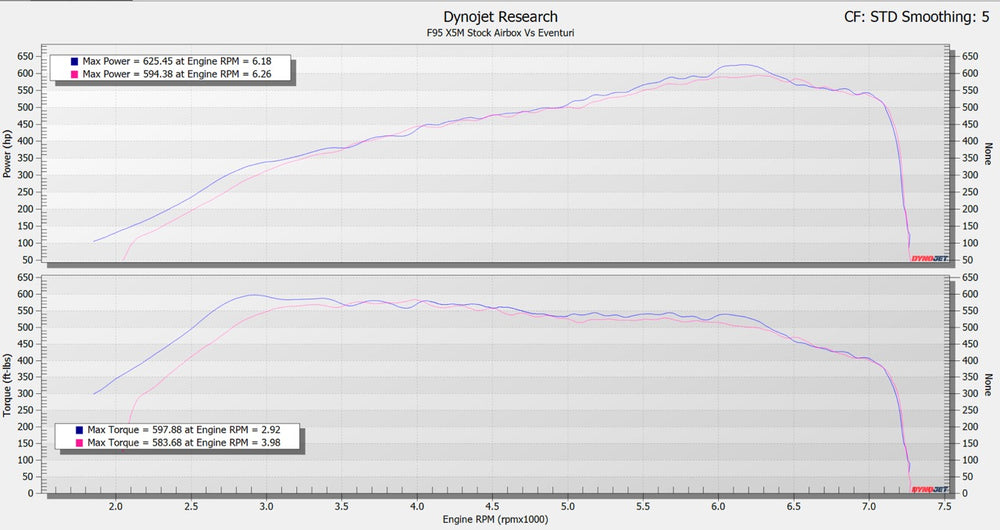1000x530 pixels.
Task: Select the Dynojet Research chart title
Action: (501, 17)
